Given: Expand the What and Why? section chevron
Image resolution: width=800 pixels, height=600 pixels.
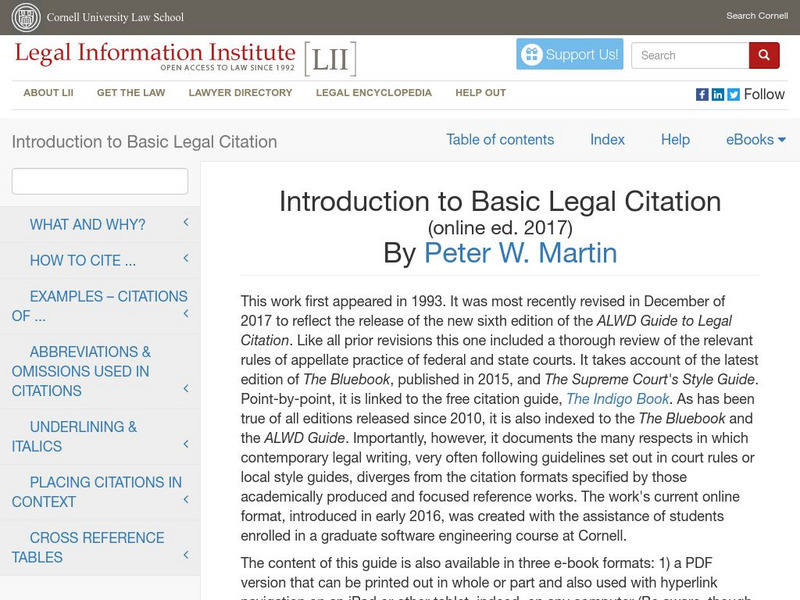Looking at the screenshot, I should click(186, 222).
